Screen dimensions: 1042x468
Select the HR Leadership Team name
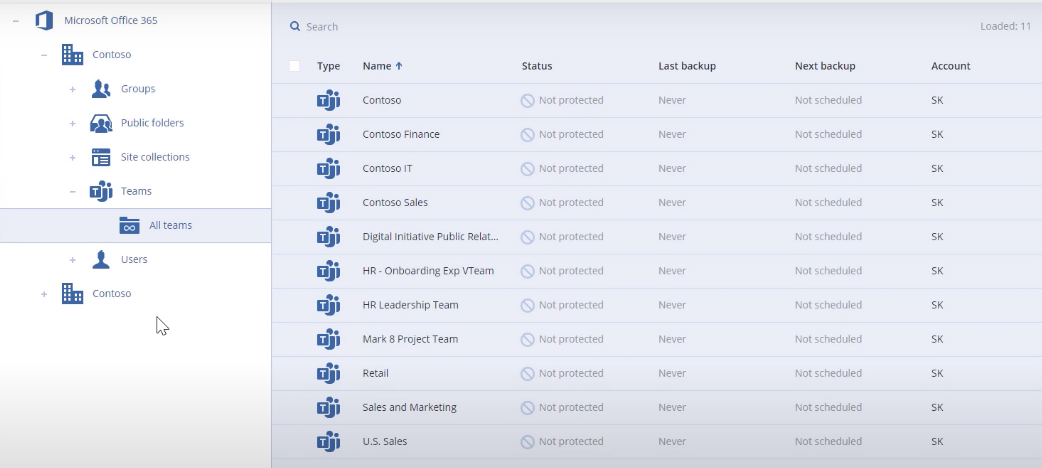click(410, 305)
